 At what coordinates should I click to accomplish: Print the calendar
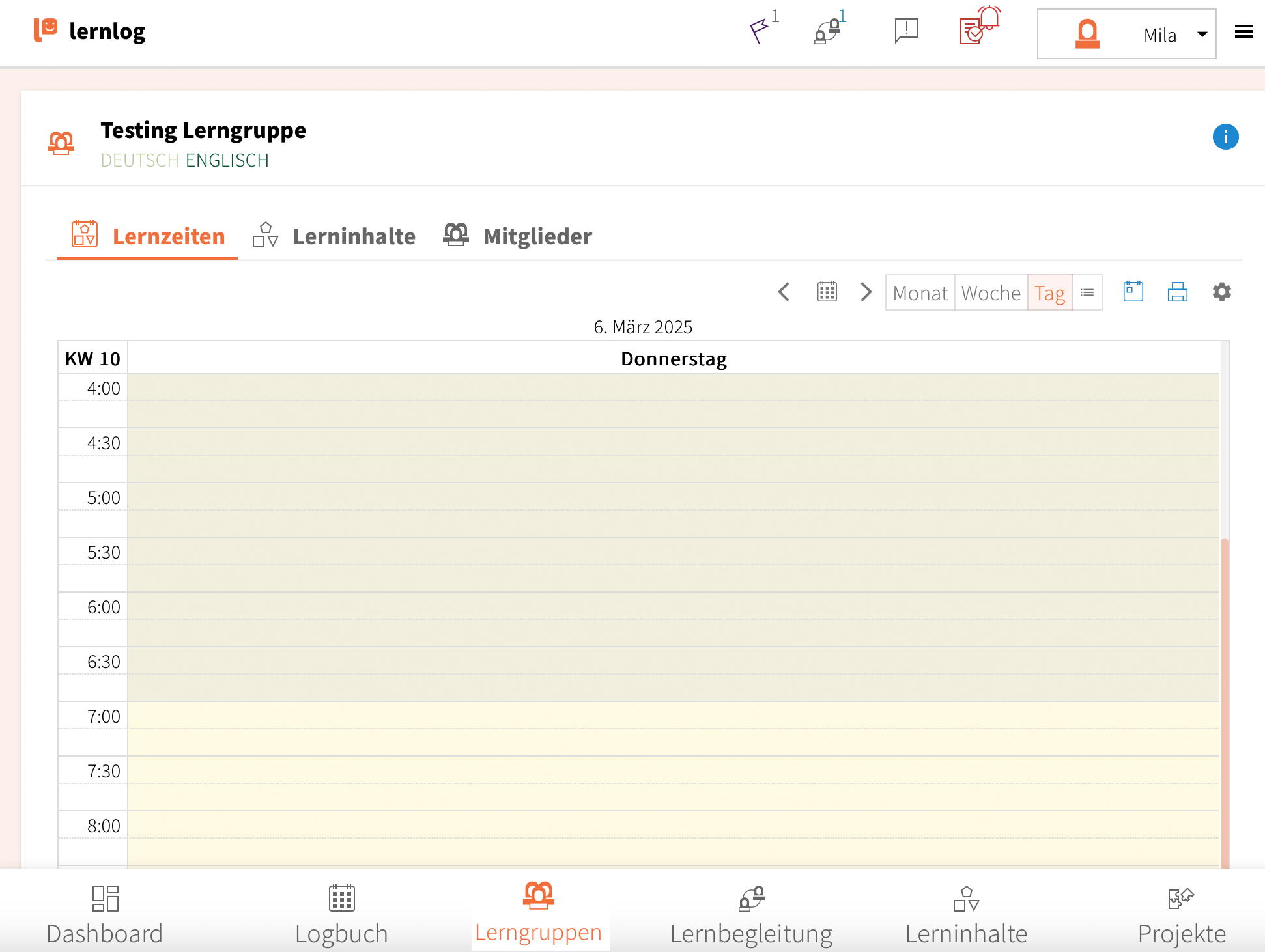coord(1177,292)
